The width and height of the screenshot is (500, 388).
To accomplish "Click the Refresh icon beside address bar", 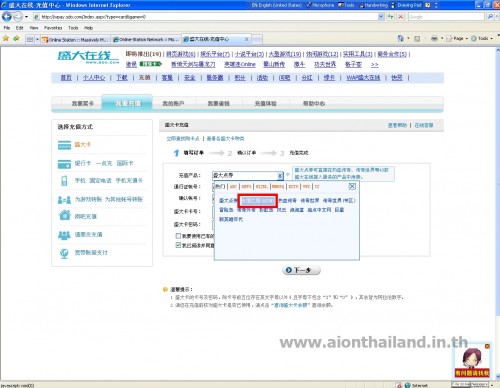I will tap(390, 16).
